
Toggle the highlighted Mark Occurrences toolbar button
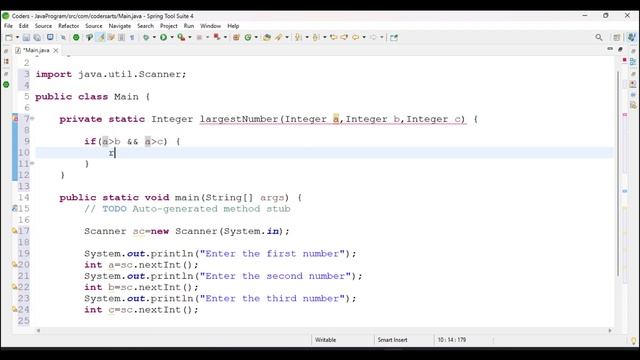coord(100,38)
